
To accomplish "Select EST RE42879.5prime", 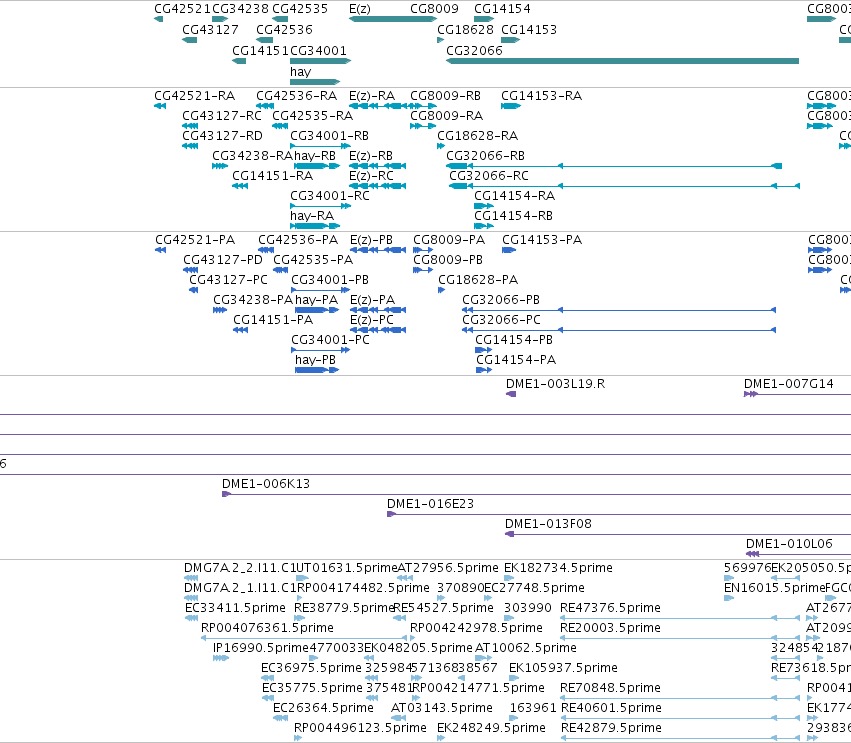I will pos(611,728).
